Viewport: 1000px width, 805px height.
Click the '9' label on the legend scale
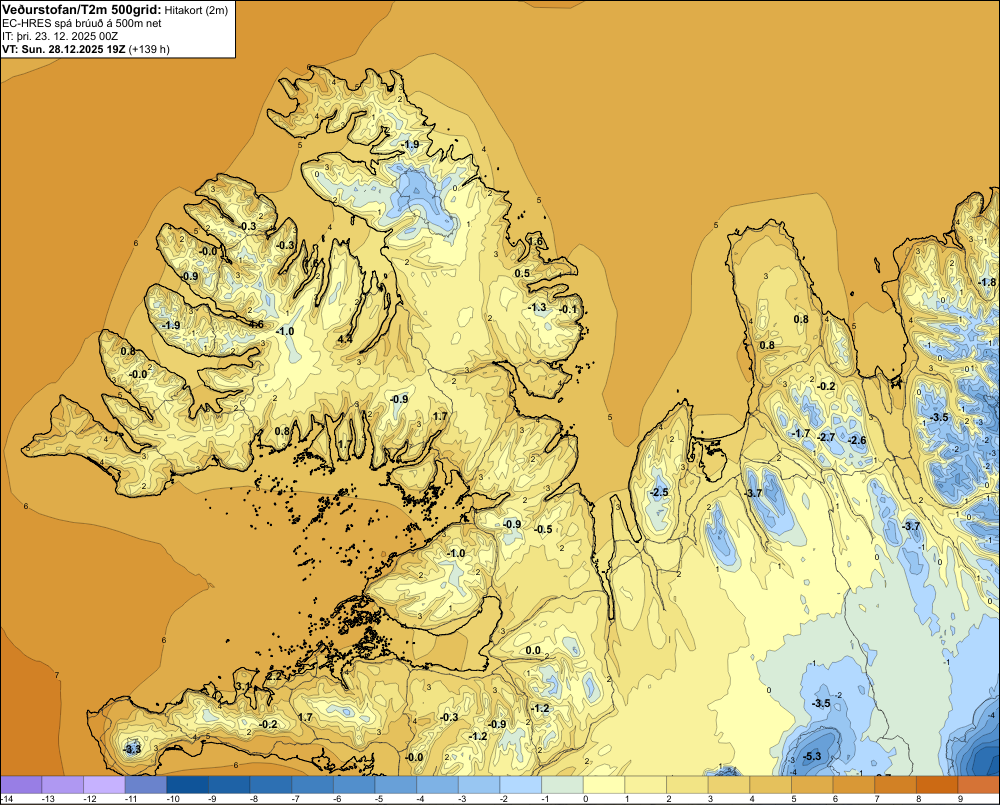click(960, 799)
